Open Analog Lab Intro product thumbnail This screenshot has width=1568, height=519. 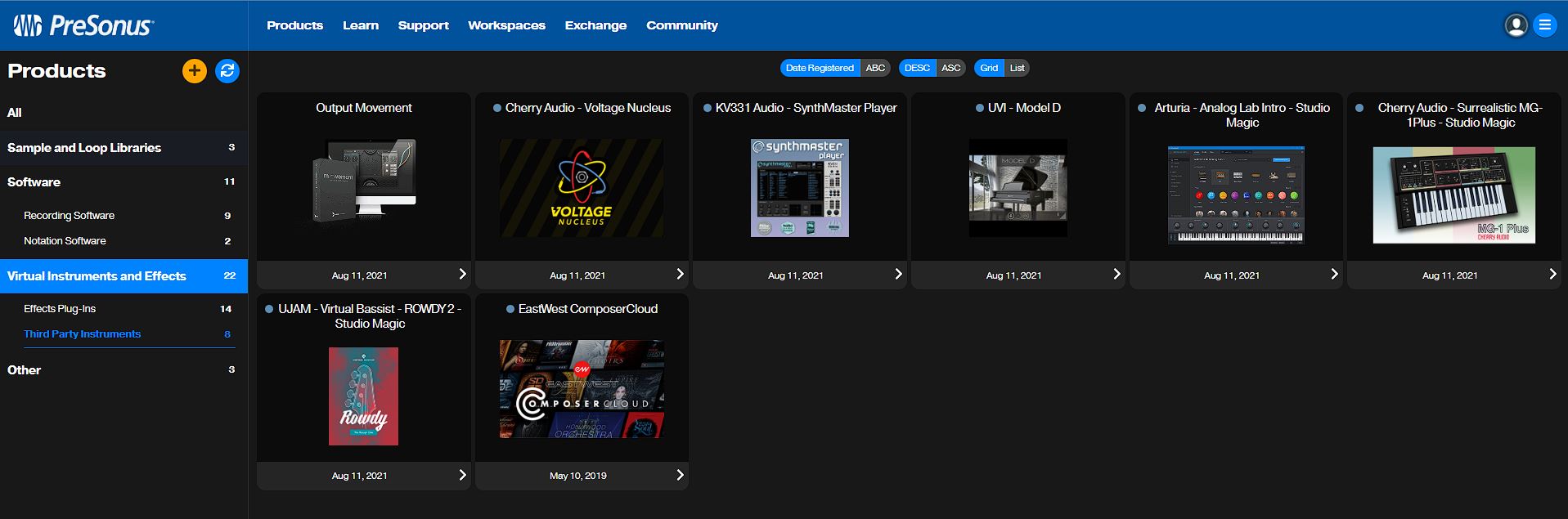[x=1236, y=195]
